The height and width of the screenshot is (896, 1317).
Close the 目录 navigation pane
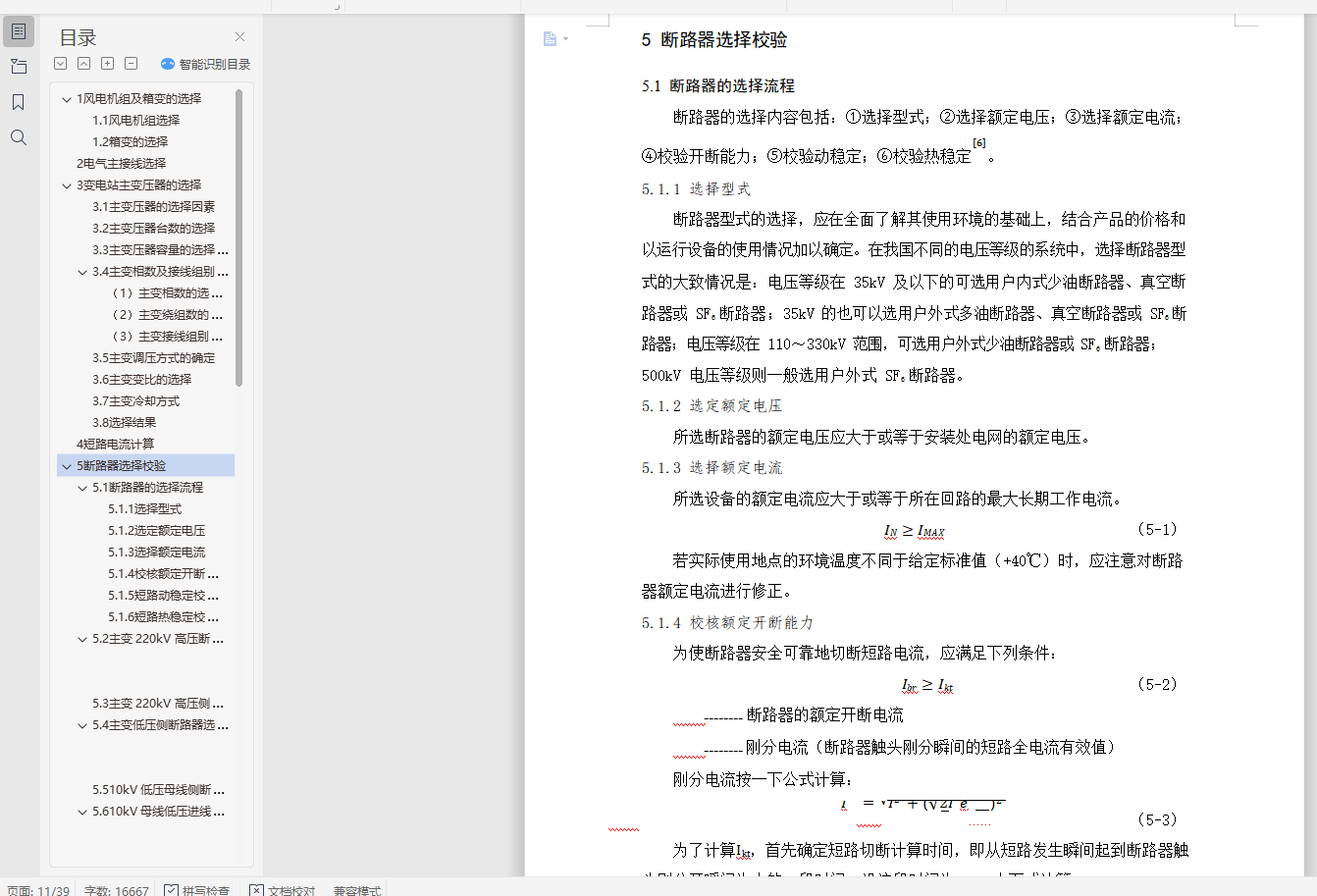[x=239, y=37]
